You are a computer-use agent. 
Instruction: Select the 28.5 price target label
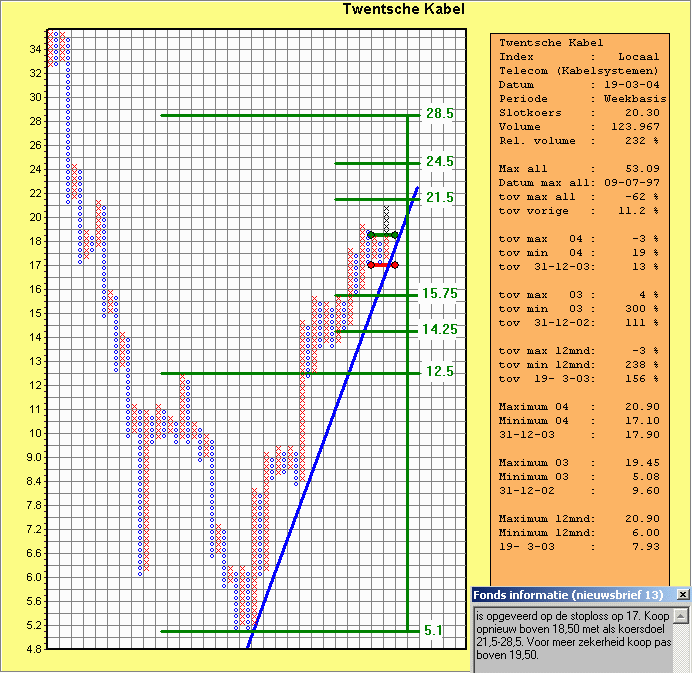[439, 114]
